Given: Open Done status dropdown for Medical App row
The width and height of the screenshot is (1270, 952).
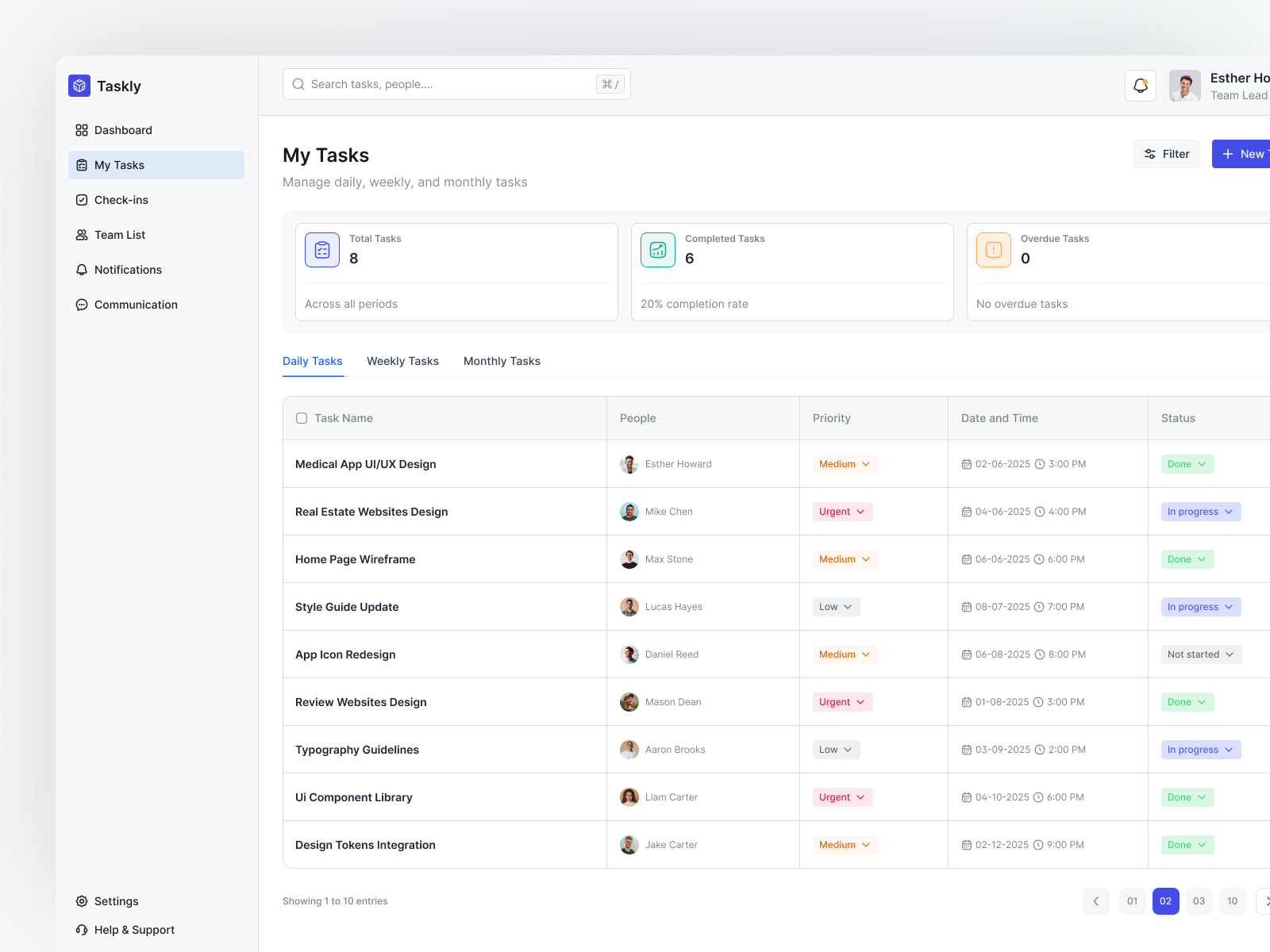Looking at the screenshot, I should coord(1187,464).
